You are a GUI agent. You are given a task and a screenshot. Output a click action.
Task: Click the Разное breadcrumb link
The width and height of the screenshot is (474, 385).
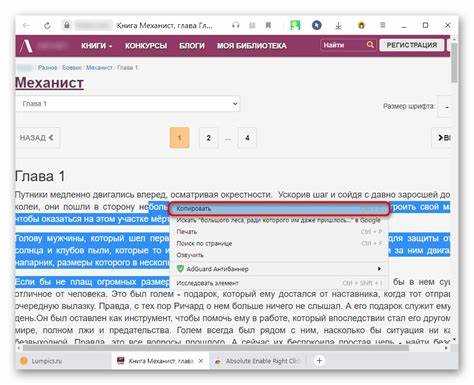click(47, 68)
